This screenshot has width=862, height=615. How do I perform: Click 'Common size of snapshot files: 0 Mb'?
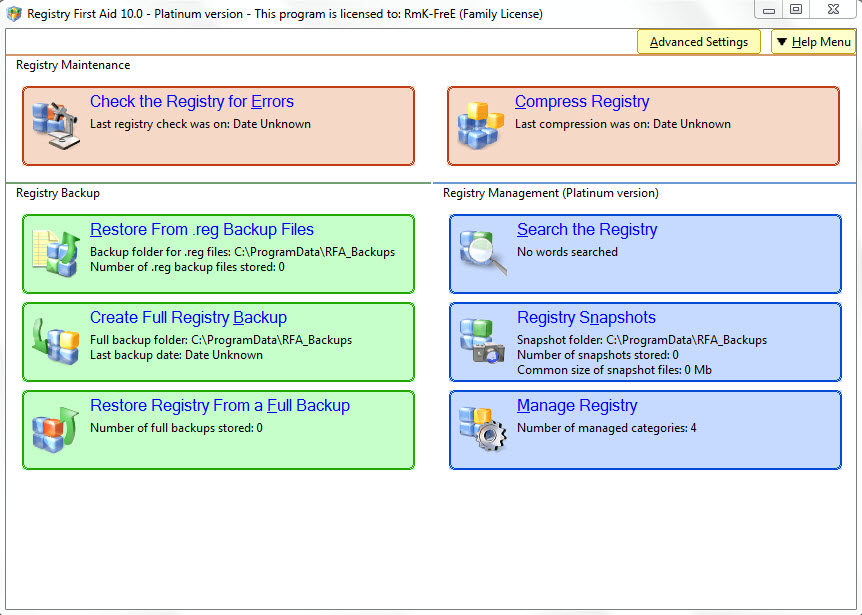click(614, 370)
